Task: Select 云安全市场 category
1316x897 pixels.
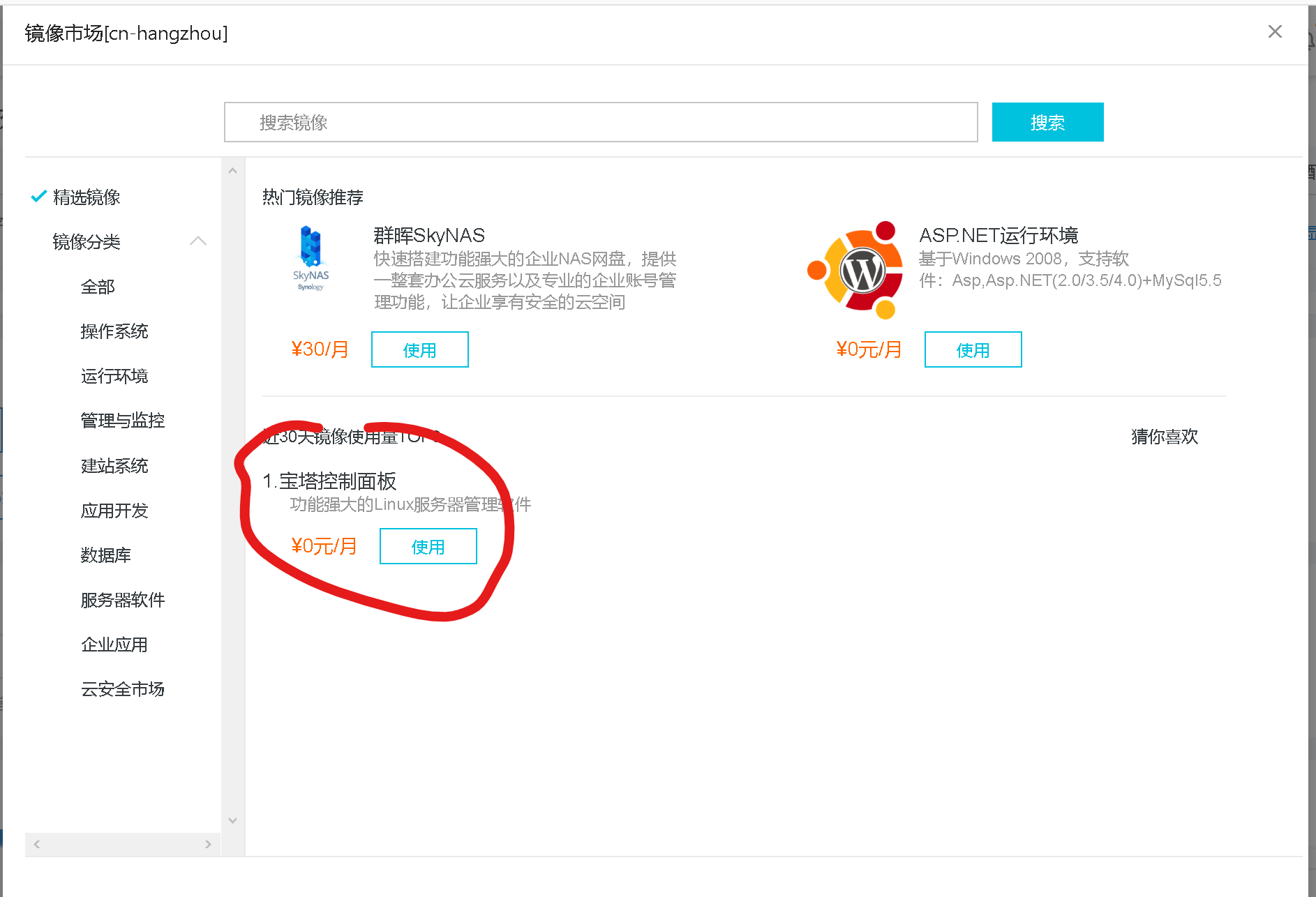Action: coord(123,689)
